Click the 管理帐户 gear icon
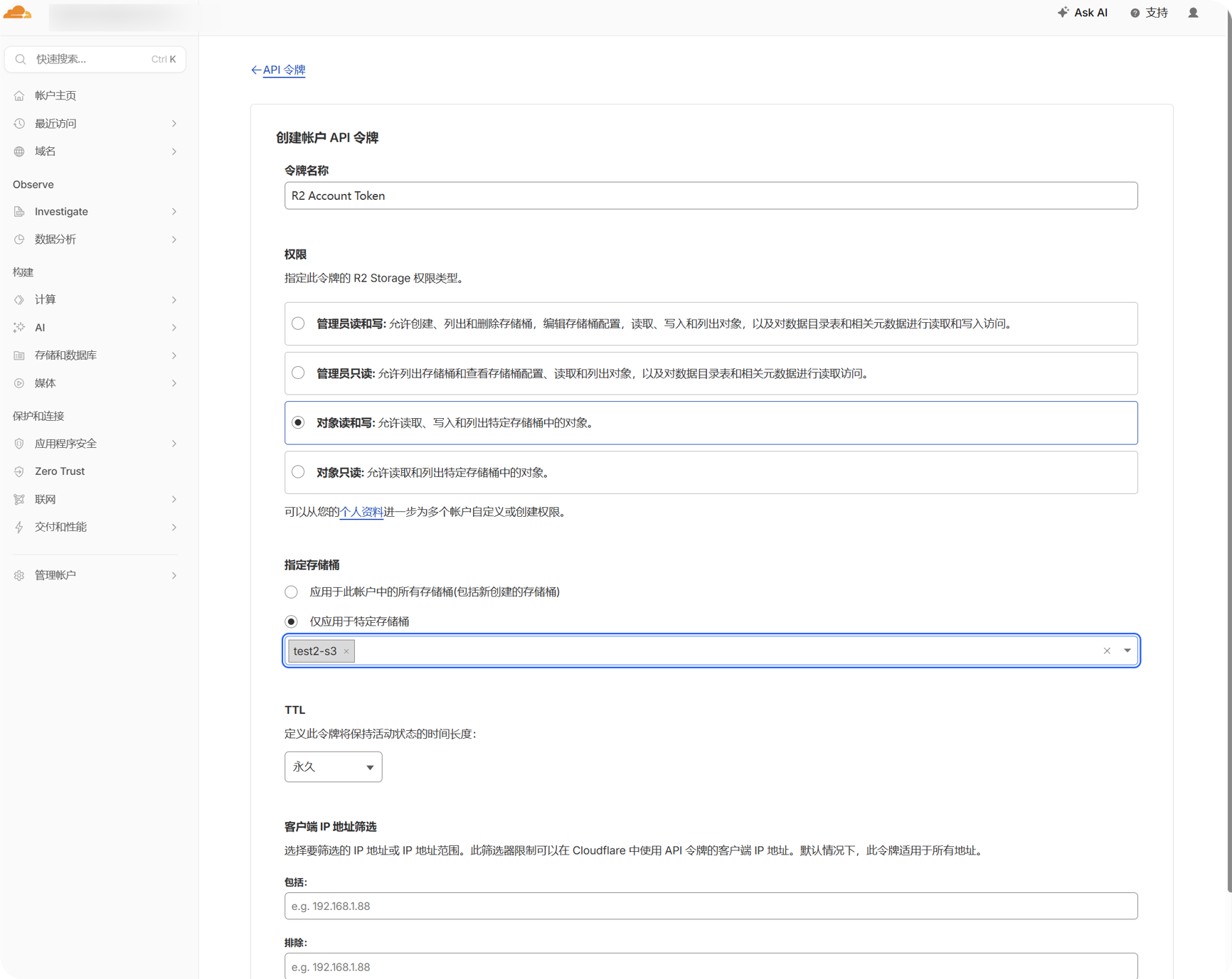 pyautogui.click(x=19, y=575)
